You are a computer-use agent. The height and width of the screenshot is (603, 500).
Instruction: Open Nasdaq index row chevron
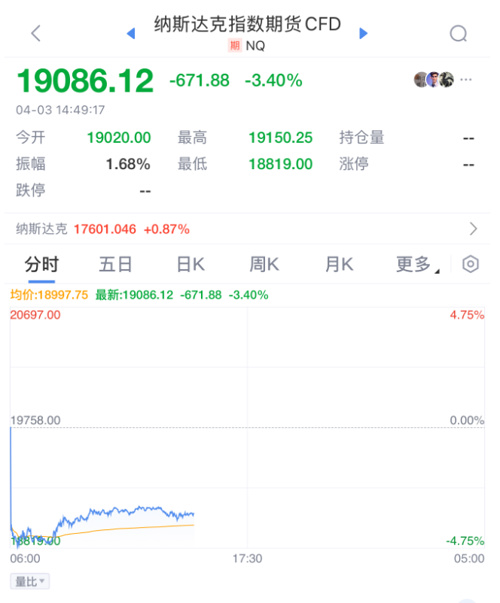[x=473, y=229]
